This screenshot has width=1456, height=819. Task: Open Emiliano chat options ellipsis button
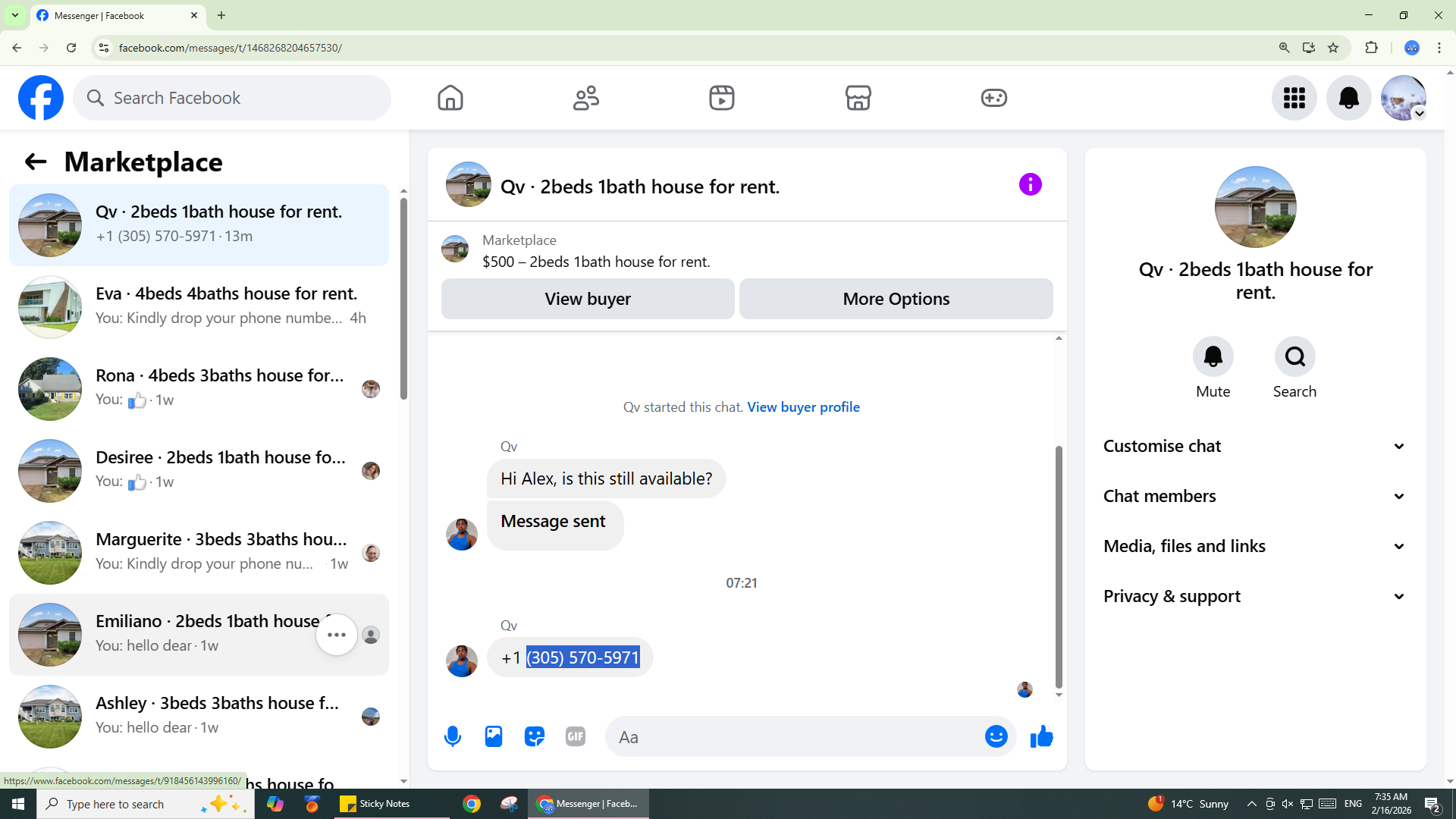click(337, 635)
